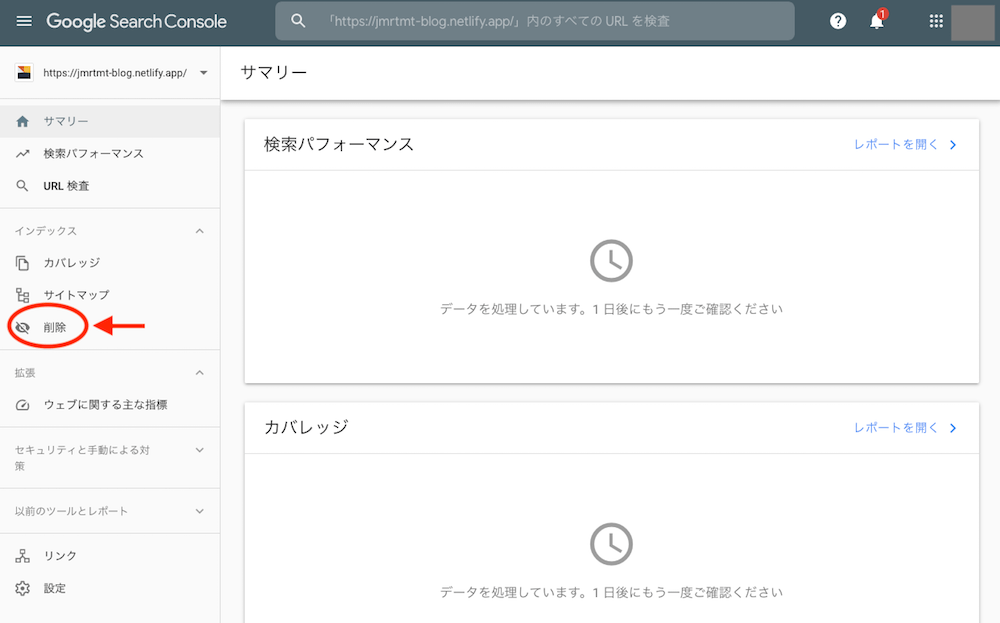
Task: Click the home icon next to サマリー
Action: (22, 121)
